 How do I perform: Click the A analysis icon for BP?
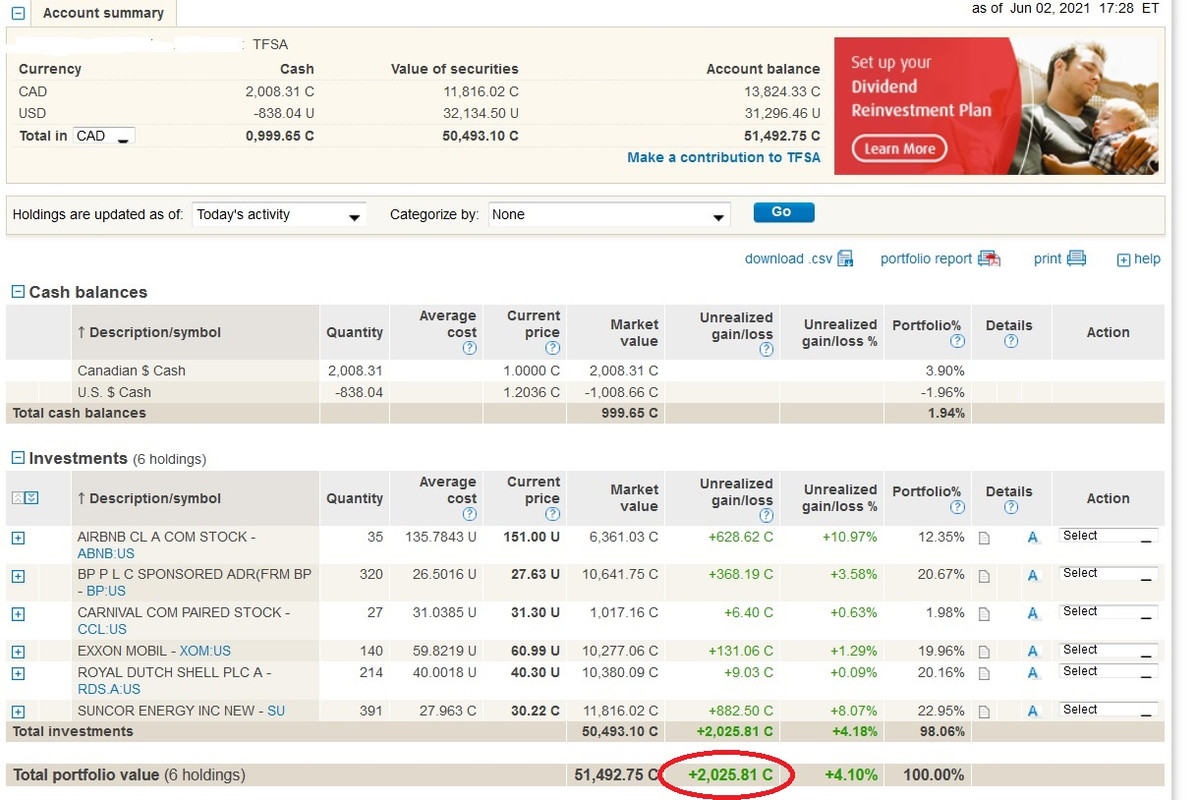1033,576
